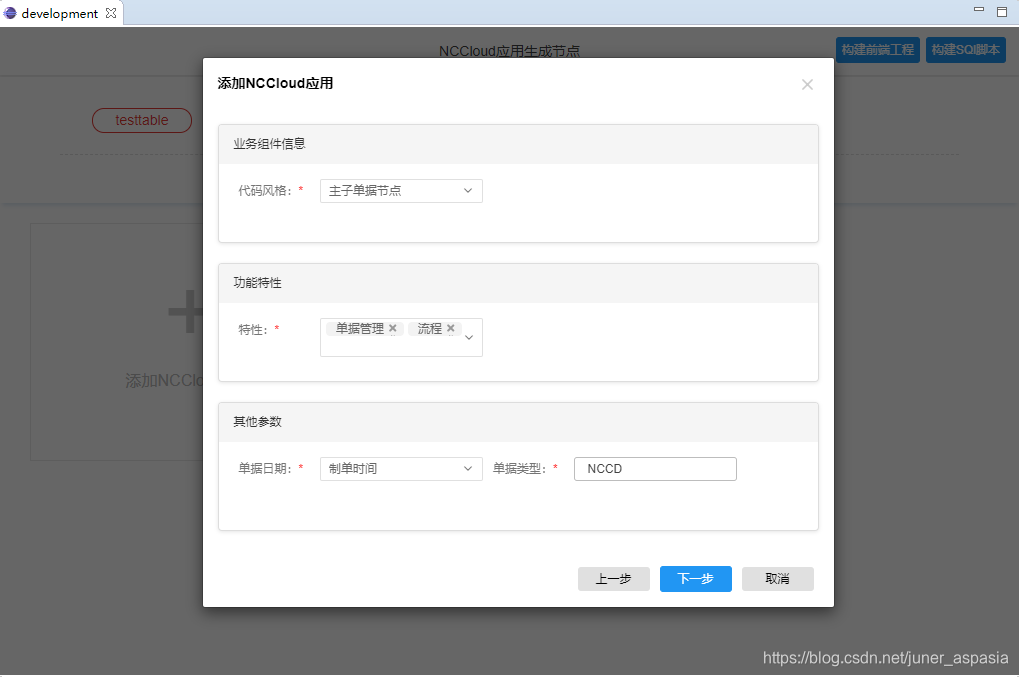Click the 流程 tag label
The image size is (1019, 677).
430,329
